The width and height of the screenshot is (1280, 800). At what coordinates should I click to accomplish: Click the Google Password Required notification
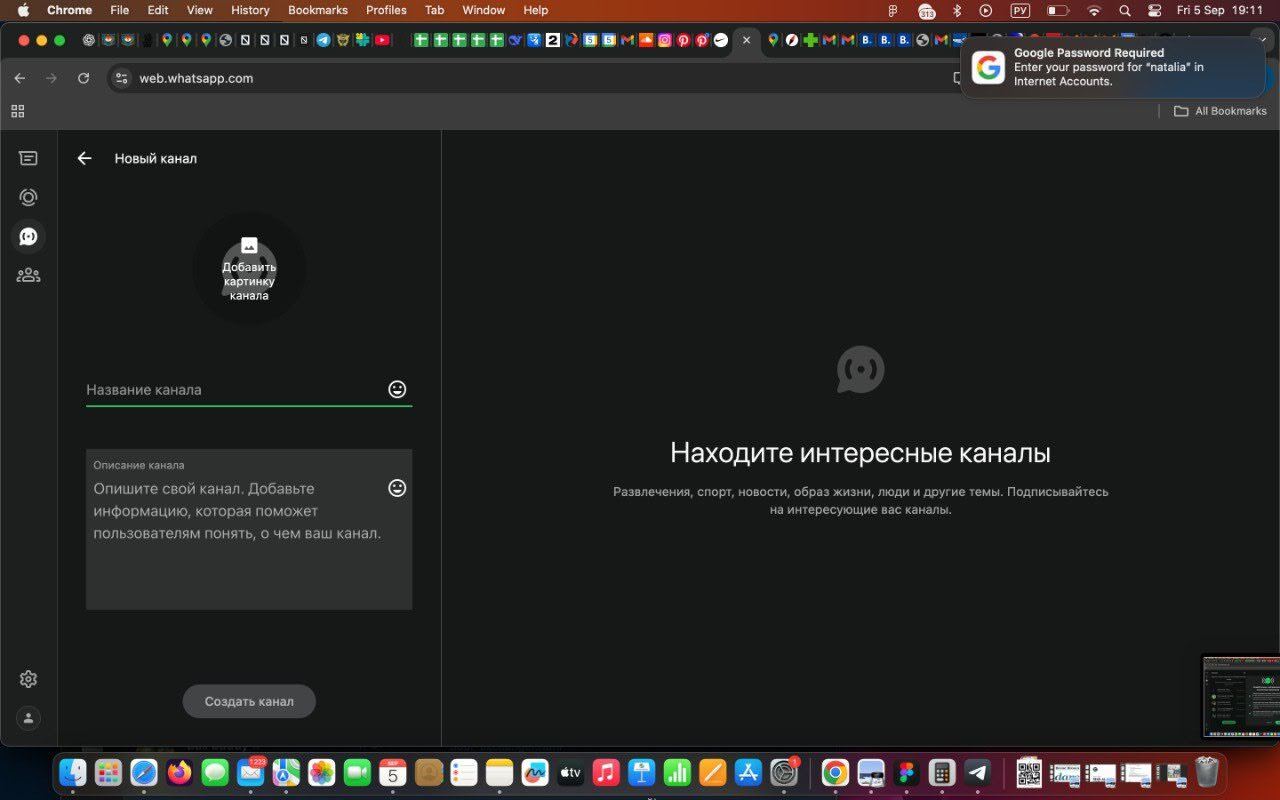point(1110,67)
